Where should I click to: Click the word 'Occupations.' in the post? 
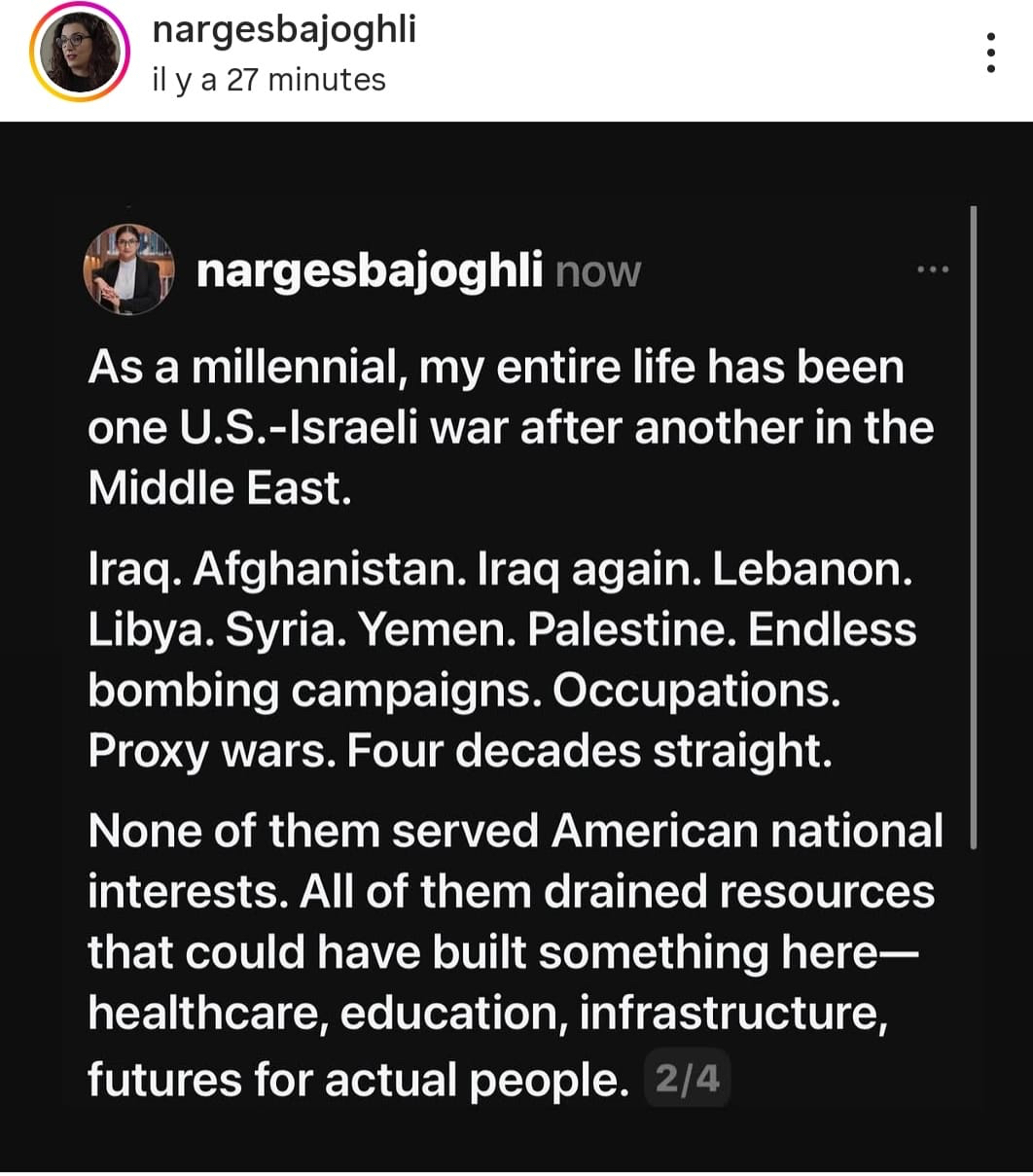[x=696, y=691]
